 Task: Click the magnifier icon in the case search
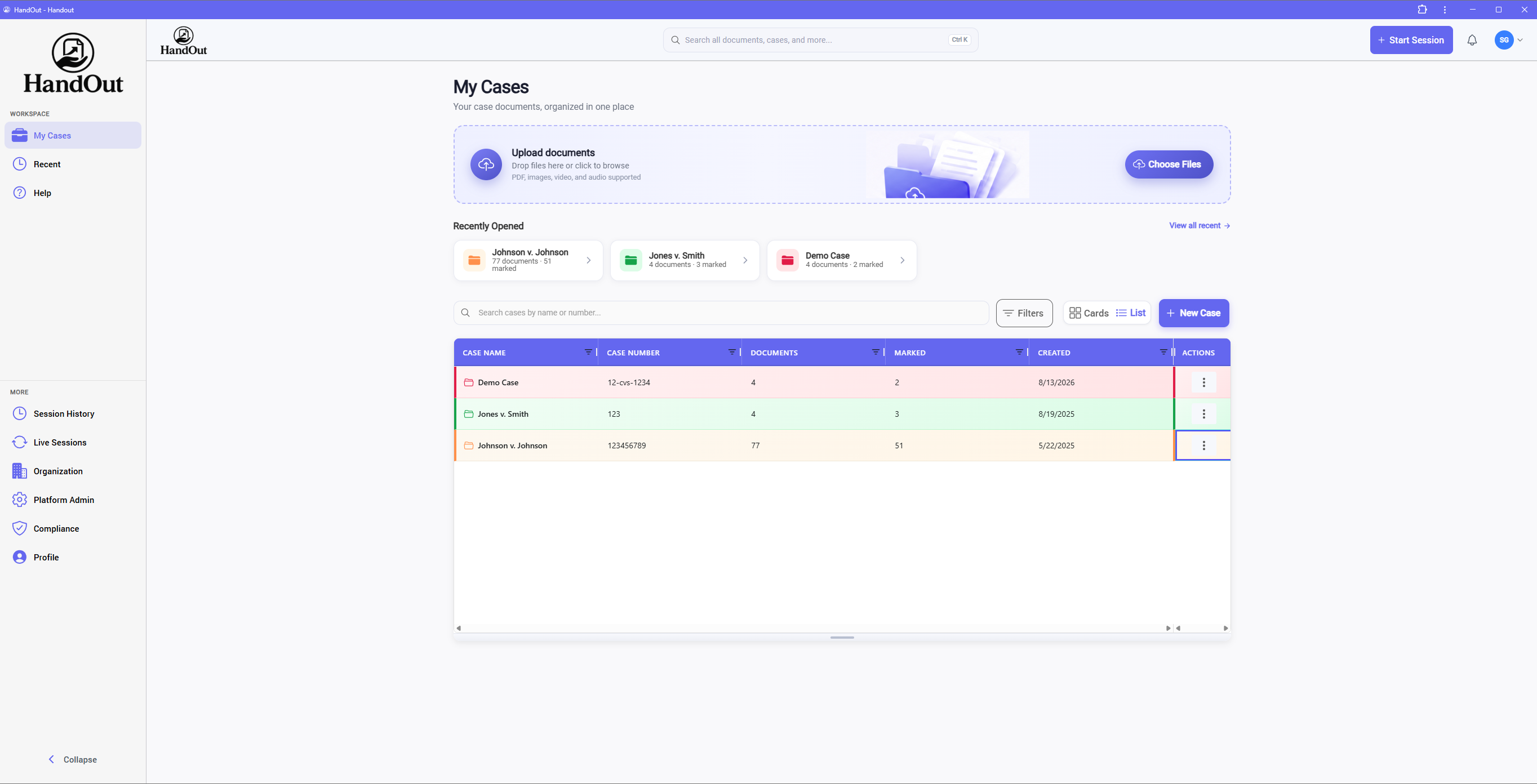[x=465, y=313]
